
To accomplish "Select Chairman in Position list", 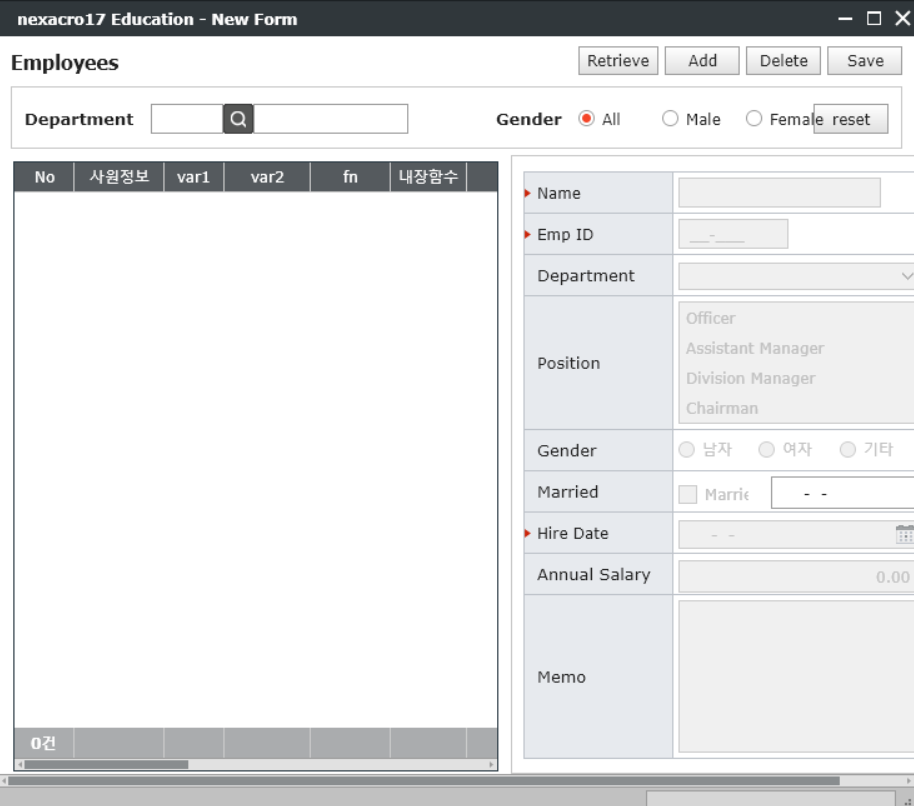I will (x=796, y=408).
